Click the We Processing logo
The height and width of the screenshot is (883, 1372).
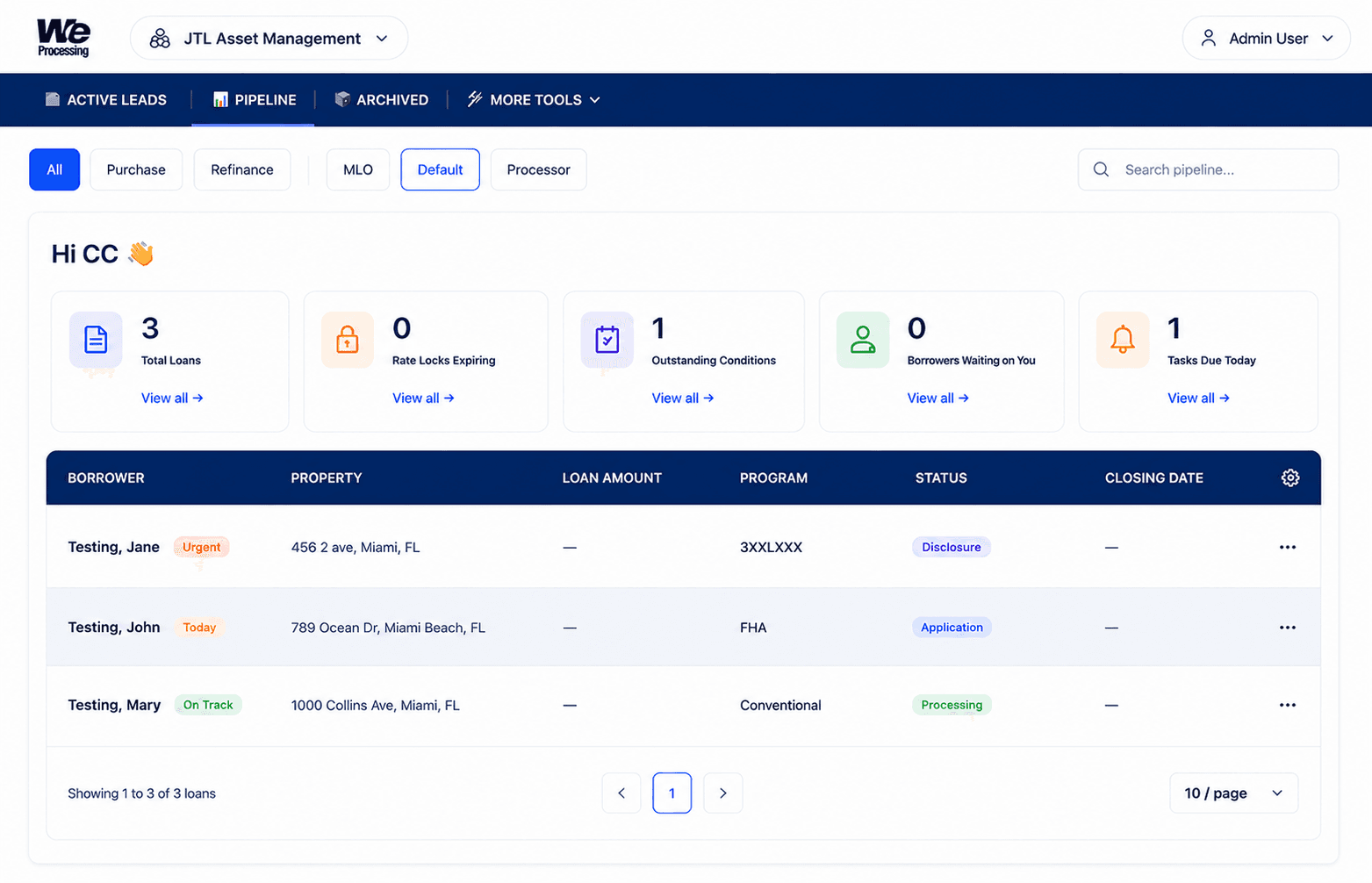pyautogui.click(x=63, y=38)
